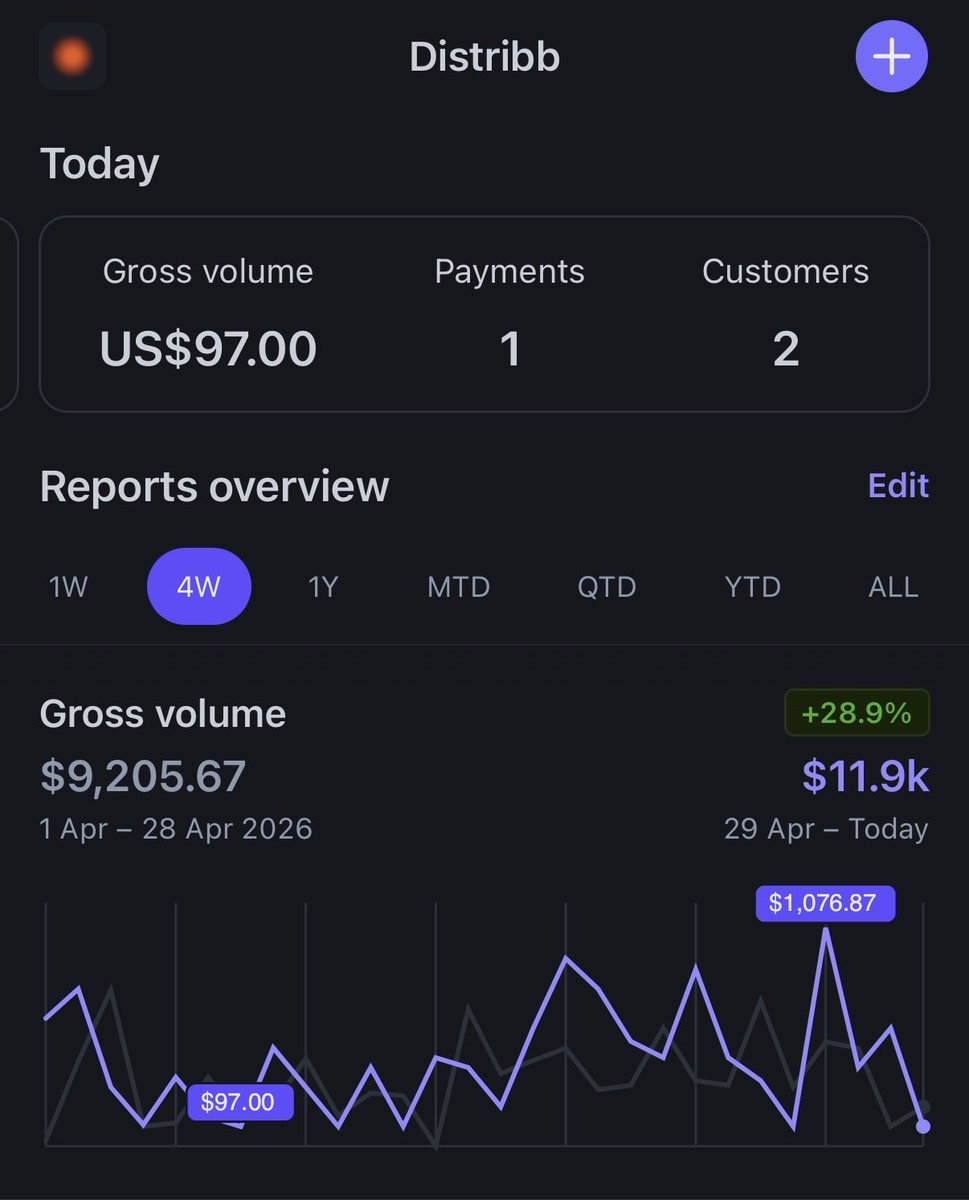Switch to the YTD time range
Viewport: 969px width, 1200px height.
753,587
